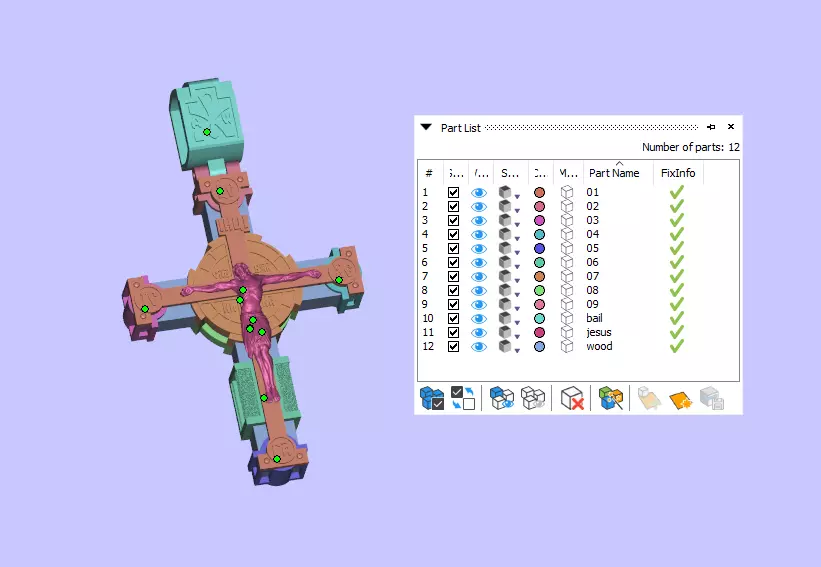Viewport: 821px width, 567px height.
Task: Click the FixInfo checkmark for bail
Action: (x=677, y=318)
